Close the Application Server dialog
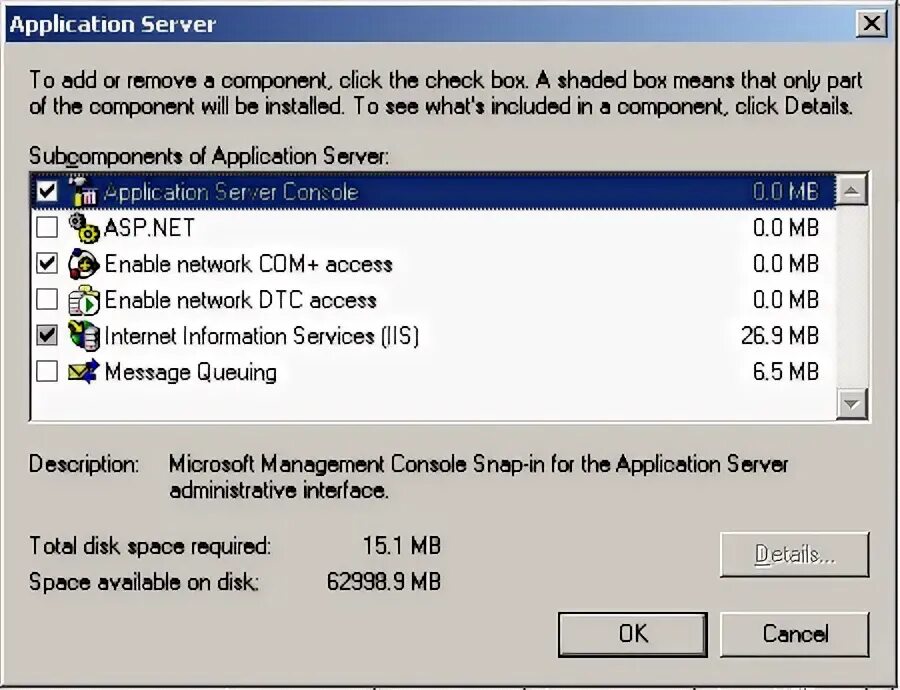Image resolution: width=900 pixels, height=690 pixels. point(871,24)
